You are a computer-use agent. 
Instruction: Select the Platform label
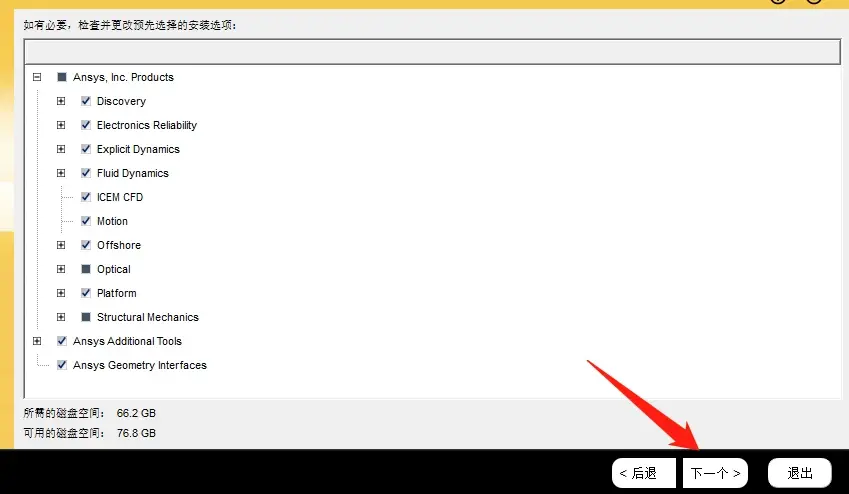click(116, 293)
